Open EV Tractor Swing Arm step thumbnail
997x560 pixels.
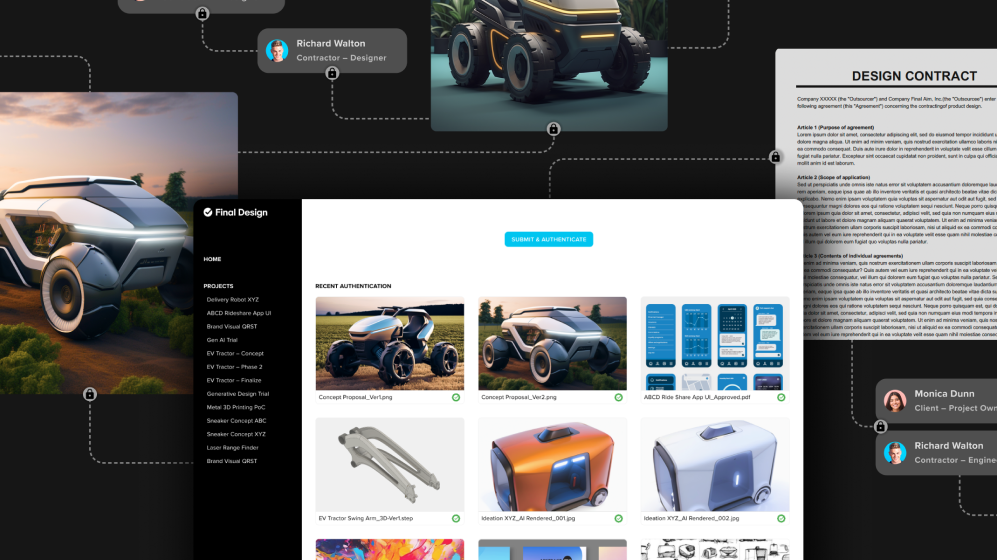(390, 465)
